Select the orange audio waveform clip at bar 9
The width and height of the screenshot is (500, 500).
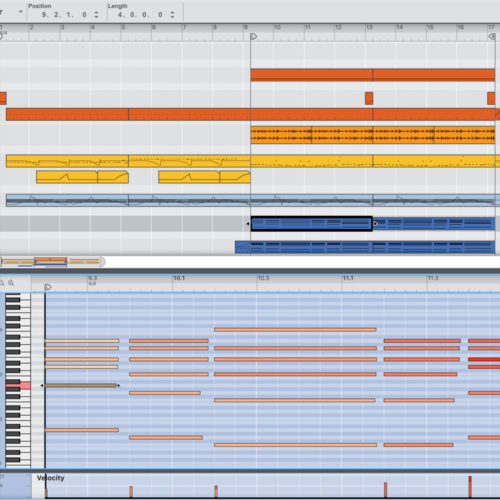click(x=281, y=135)
